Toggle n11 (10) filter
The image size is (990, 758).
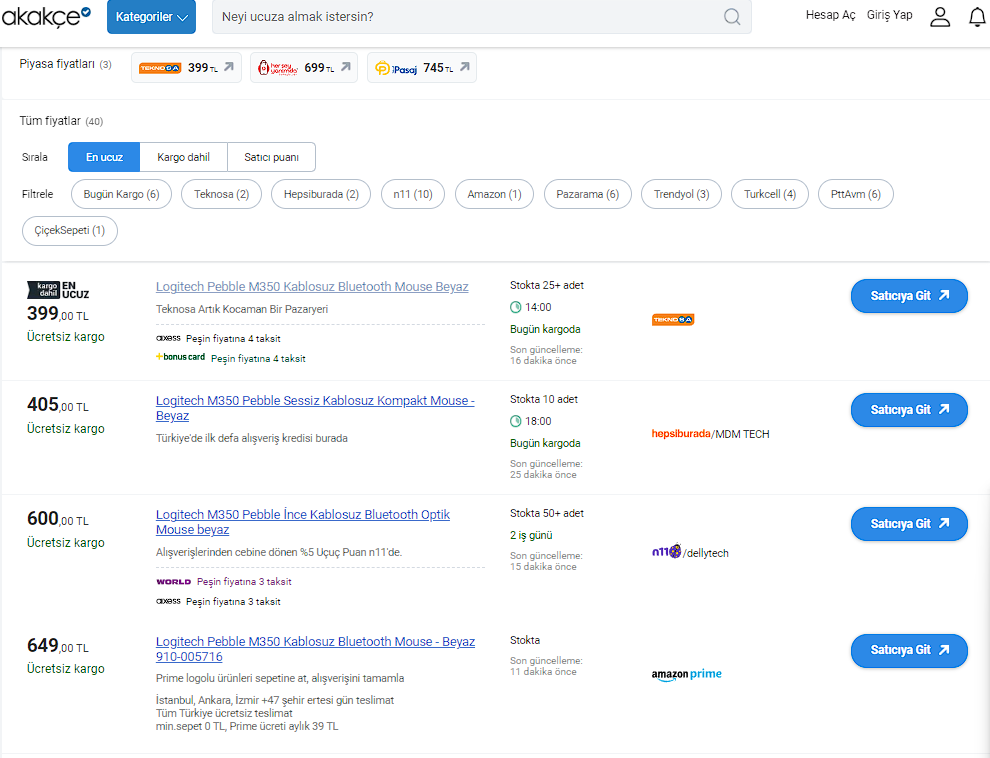coord(413,194)
